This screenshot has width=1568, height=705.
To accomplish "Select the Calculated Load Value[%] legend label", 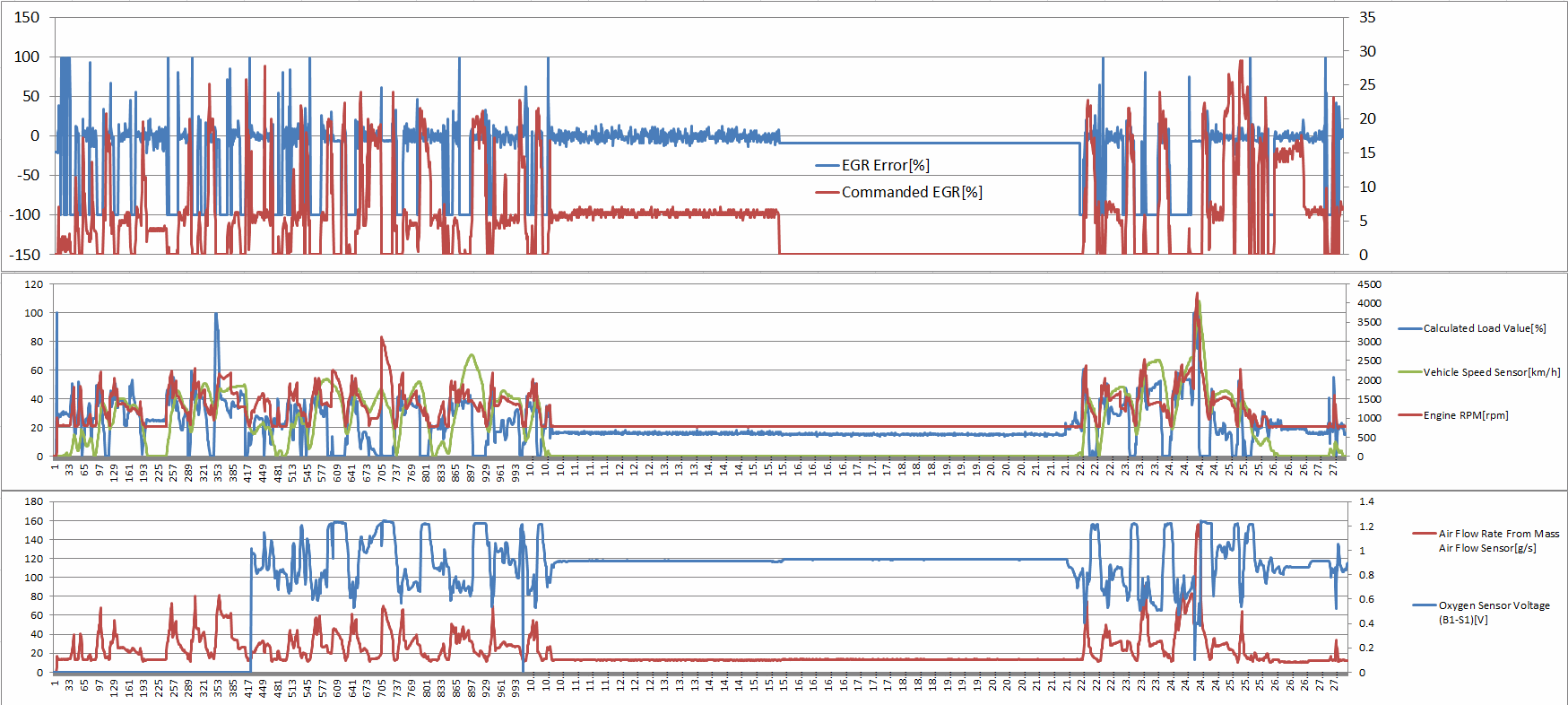I will 1484,328.
